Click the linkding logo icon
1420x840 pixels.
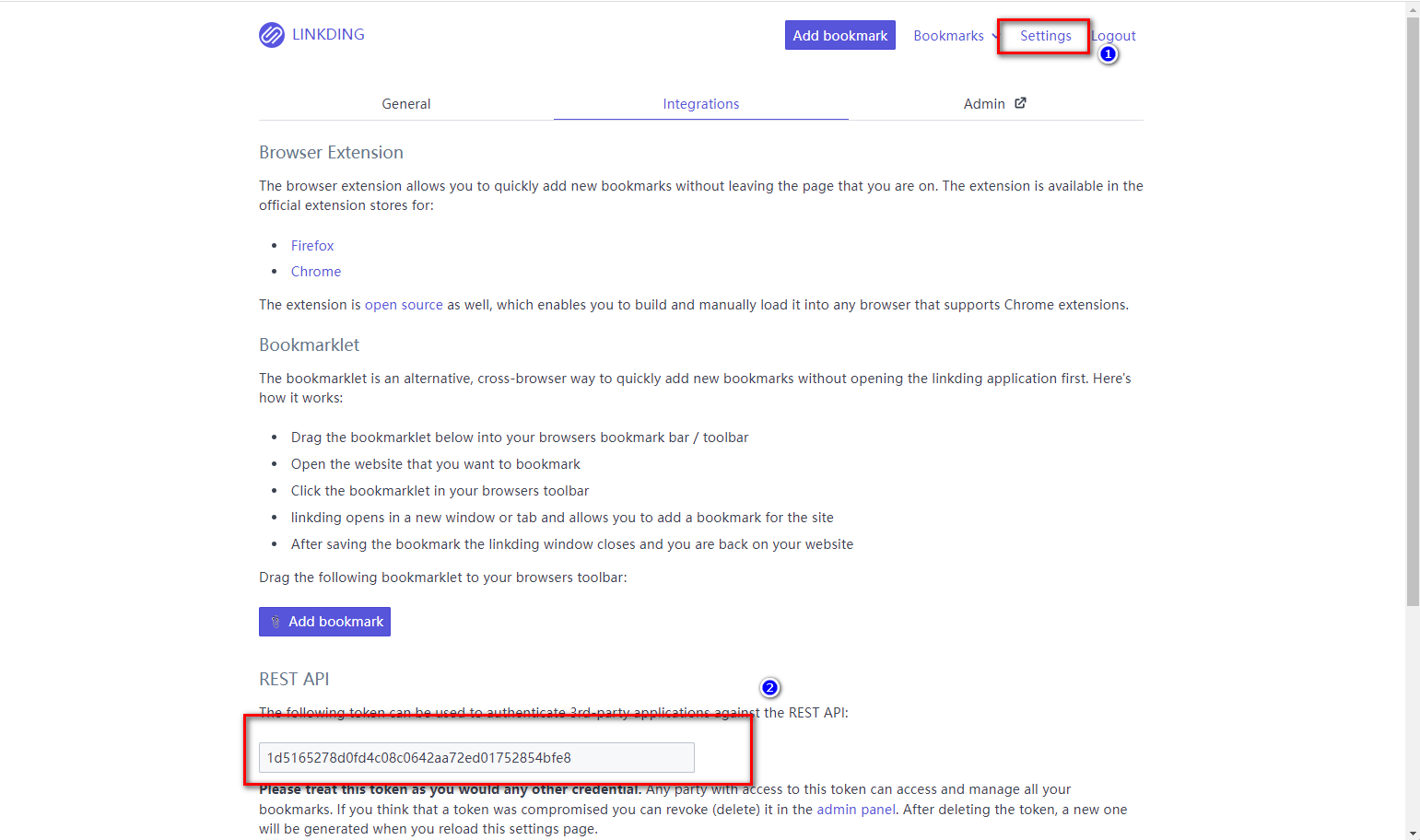click(272, 35)
